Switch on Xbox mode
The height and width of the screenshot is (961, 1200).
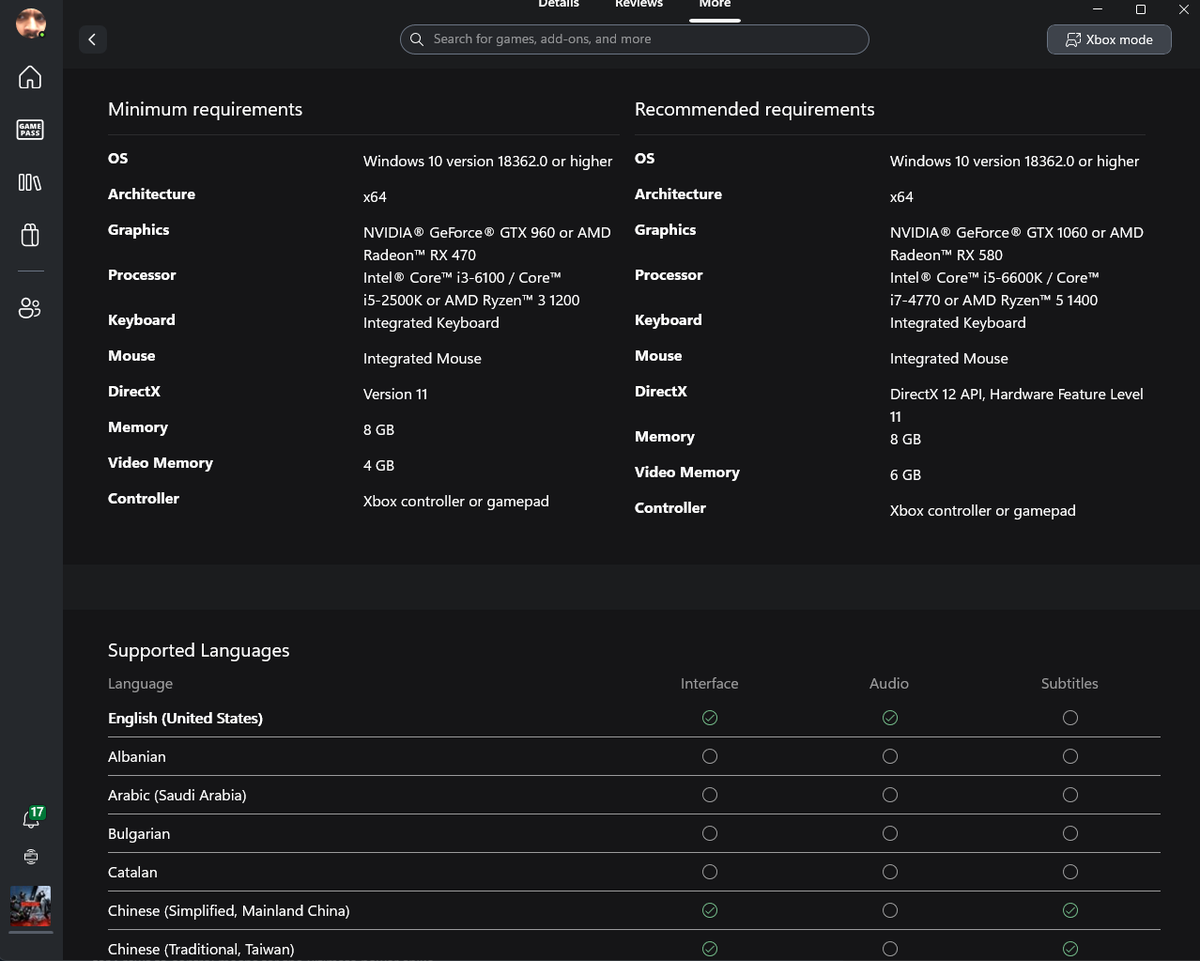click(1109, 39)
